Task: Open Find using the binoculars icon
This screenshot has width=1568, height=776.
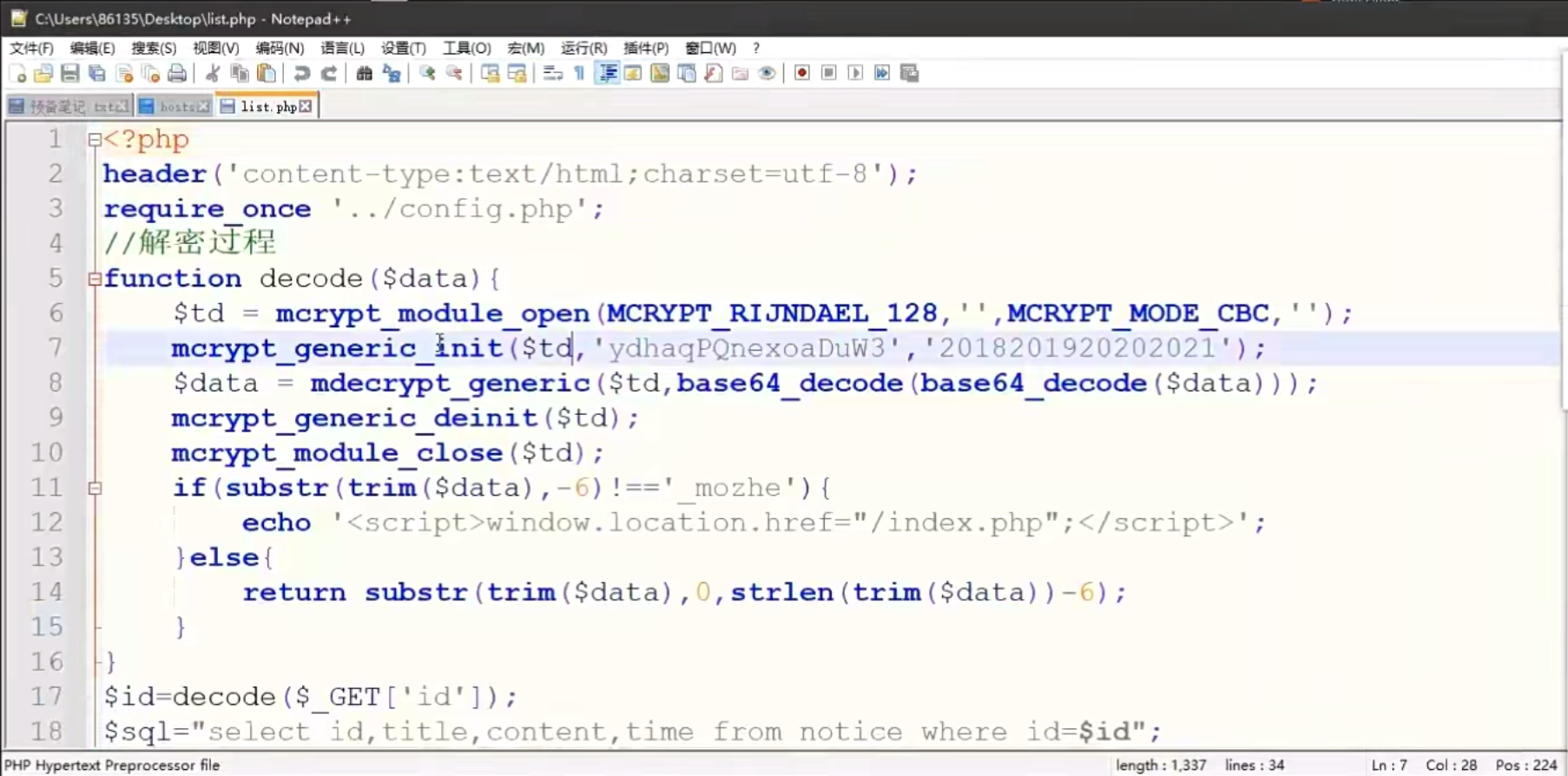Action: tap(365, 74)
